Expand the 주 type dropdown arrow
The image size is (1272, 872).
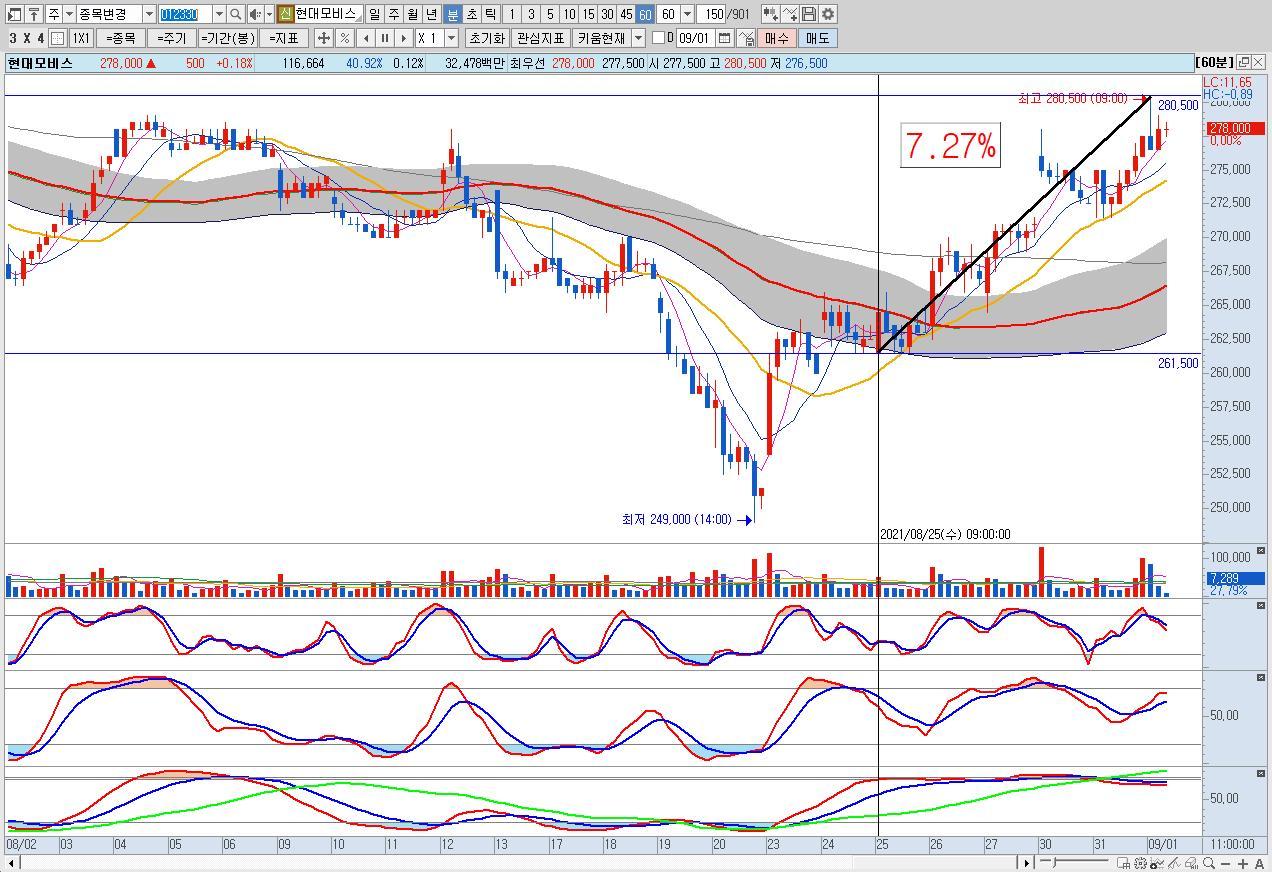[69, 14]
